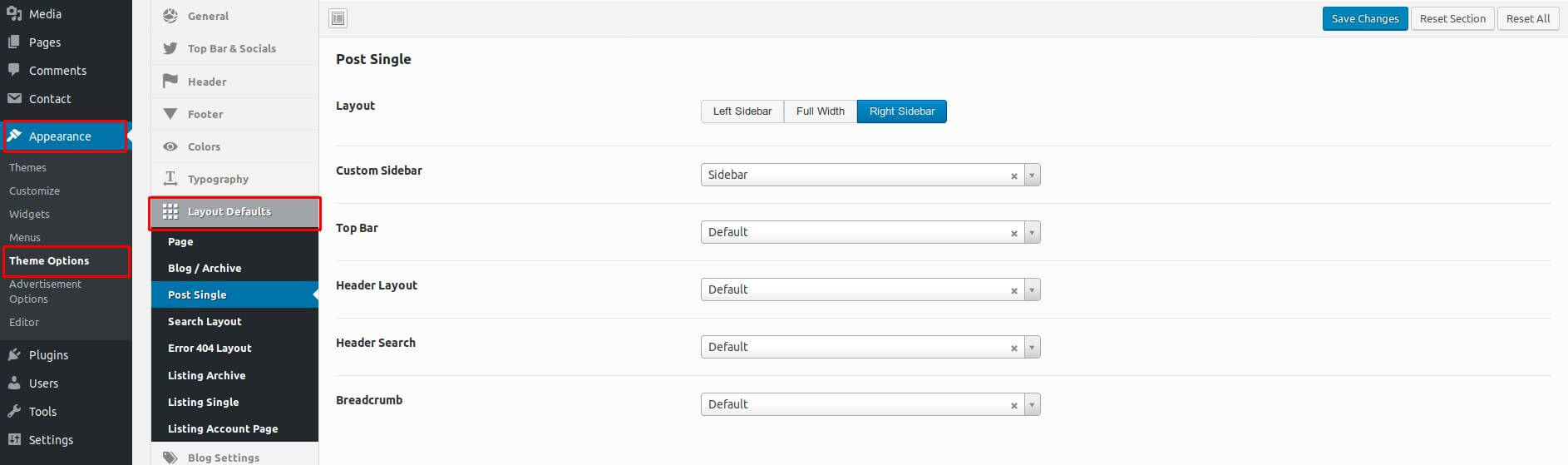The width and height of the screenshot is (1568, 465).
Task: Click the flag icon next to Header
Action: tap(170, 81)
